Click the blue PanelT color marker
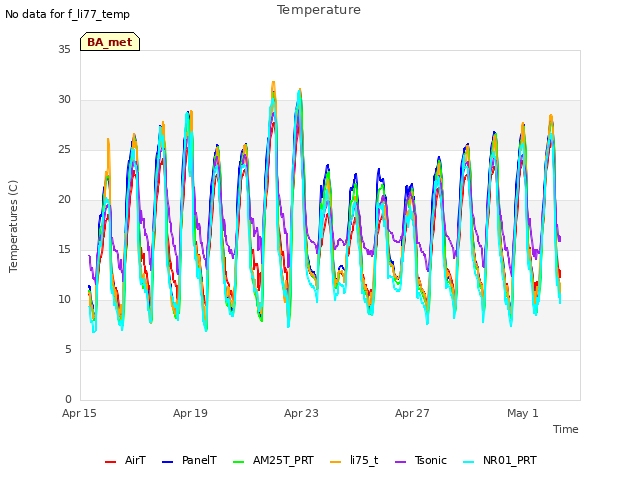This screenshot has height=480, width=640. pyautogui.click(x=167, y=462)
